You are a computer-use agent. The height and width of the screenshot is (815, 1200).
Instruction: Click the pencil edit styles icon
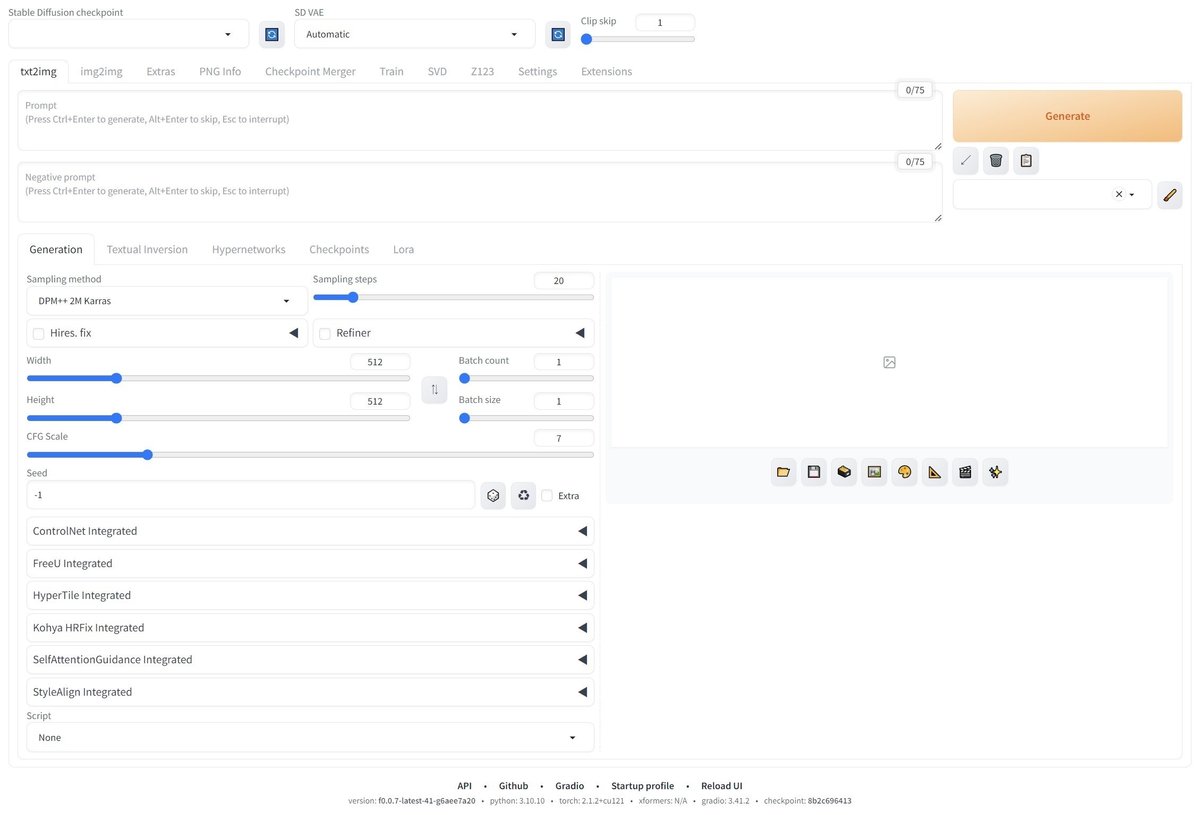click(x=1170, y=194)
